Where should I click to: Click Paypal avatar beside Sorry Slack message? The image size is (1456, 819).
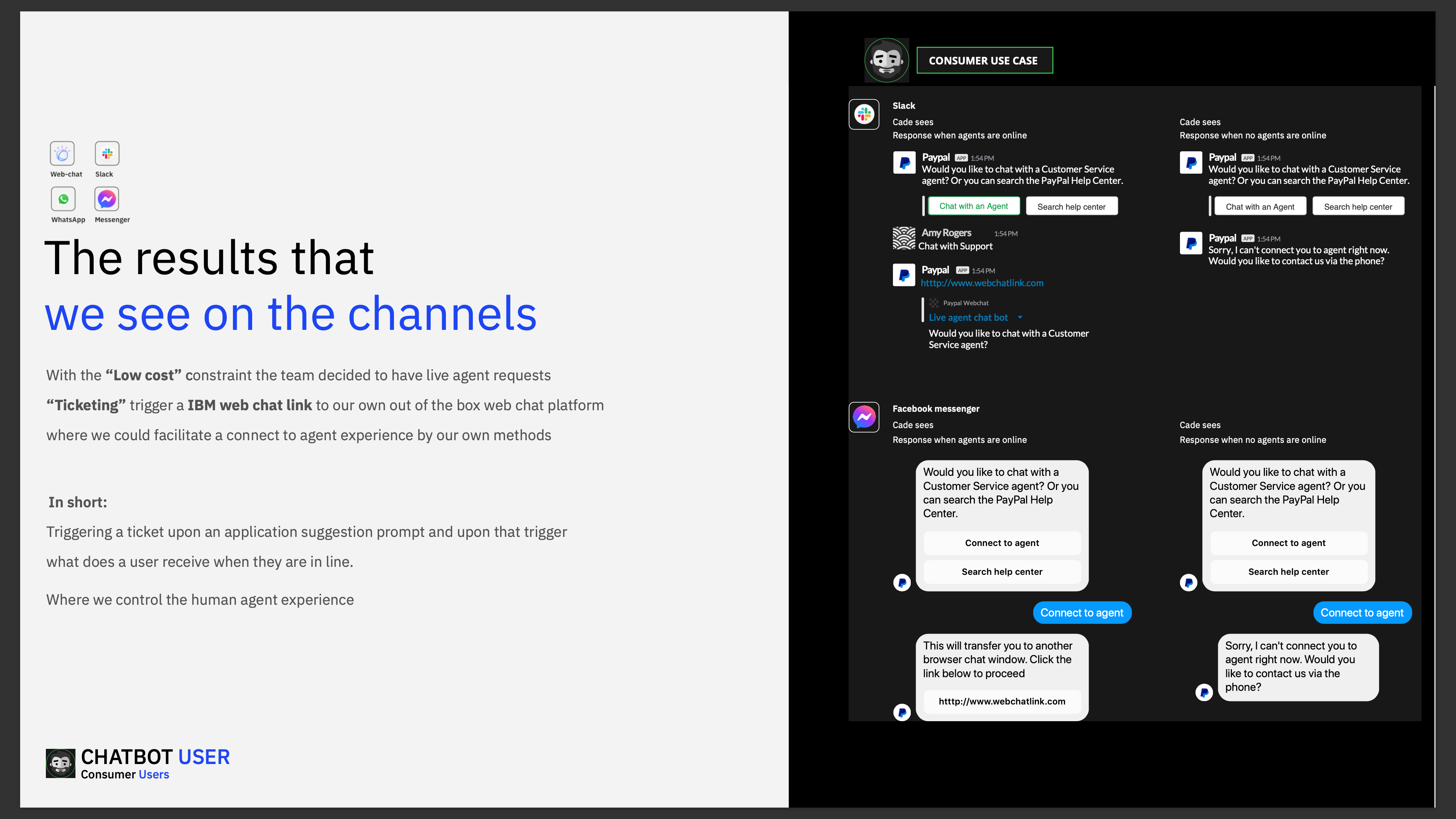1191,243
